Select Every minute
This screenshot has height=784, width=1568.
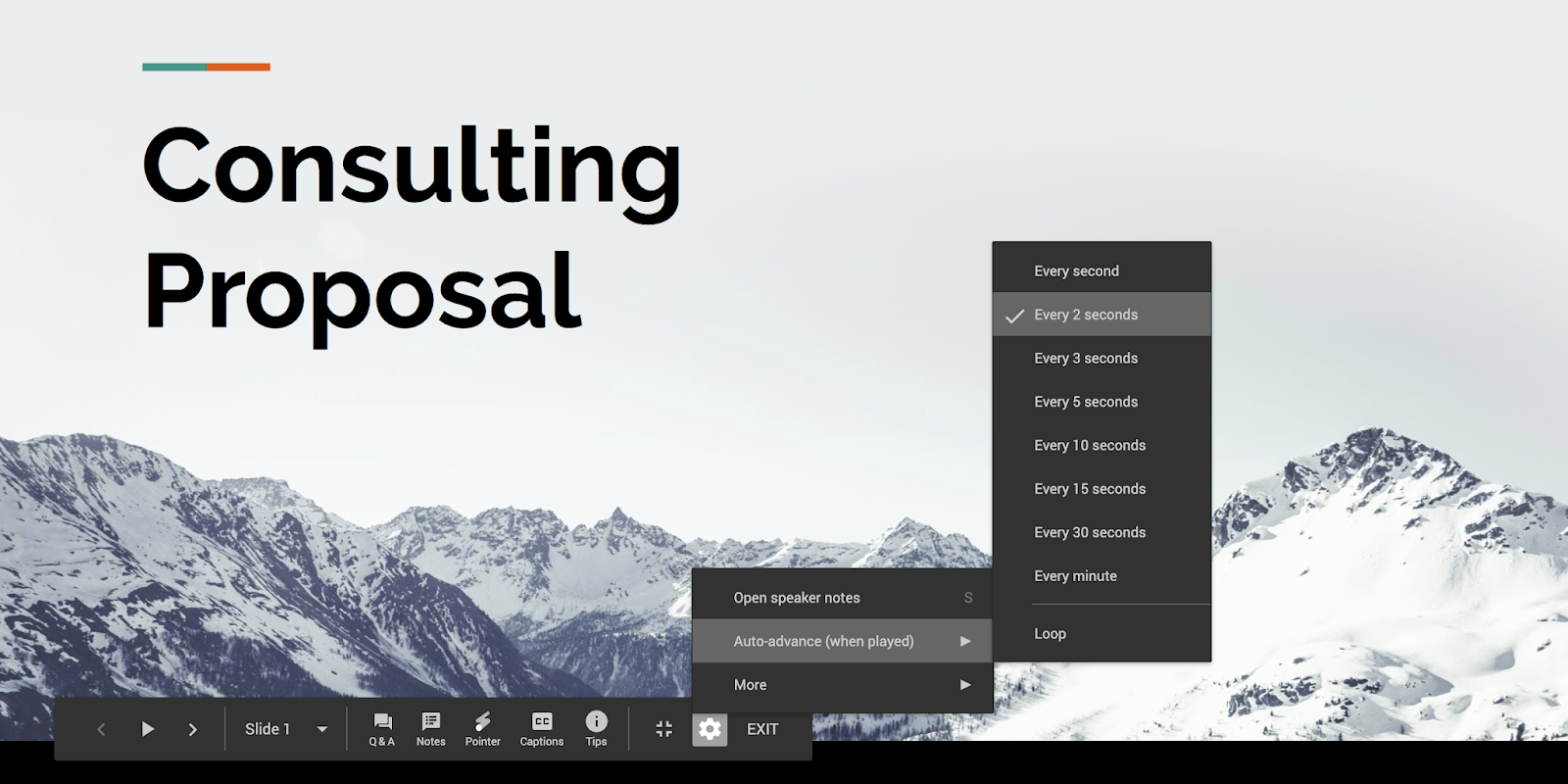pyautogui.click(x=1102, y=576)
